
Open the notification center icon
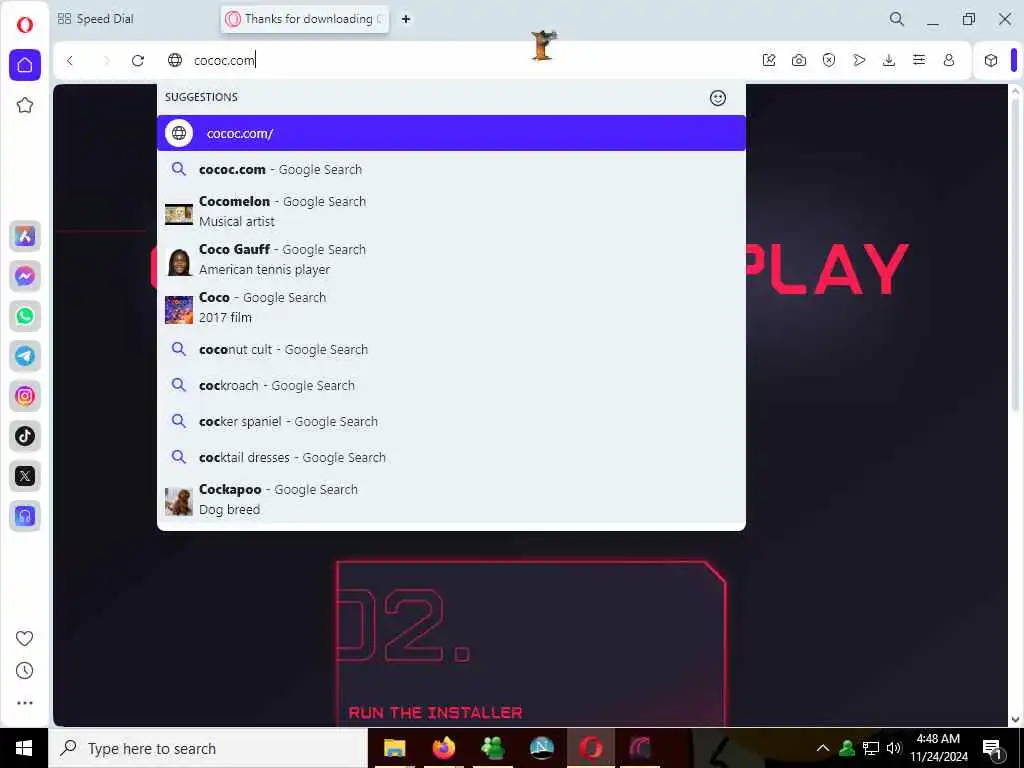[993, 748]
